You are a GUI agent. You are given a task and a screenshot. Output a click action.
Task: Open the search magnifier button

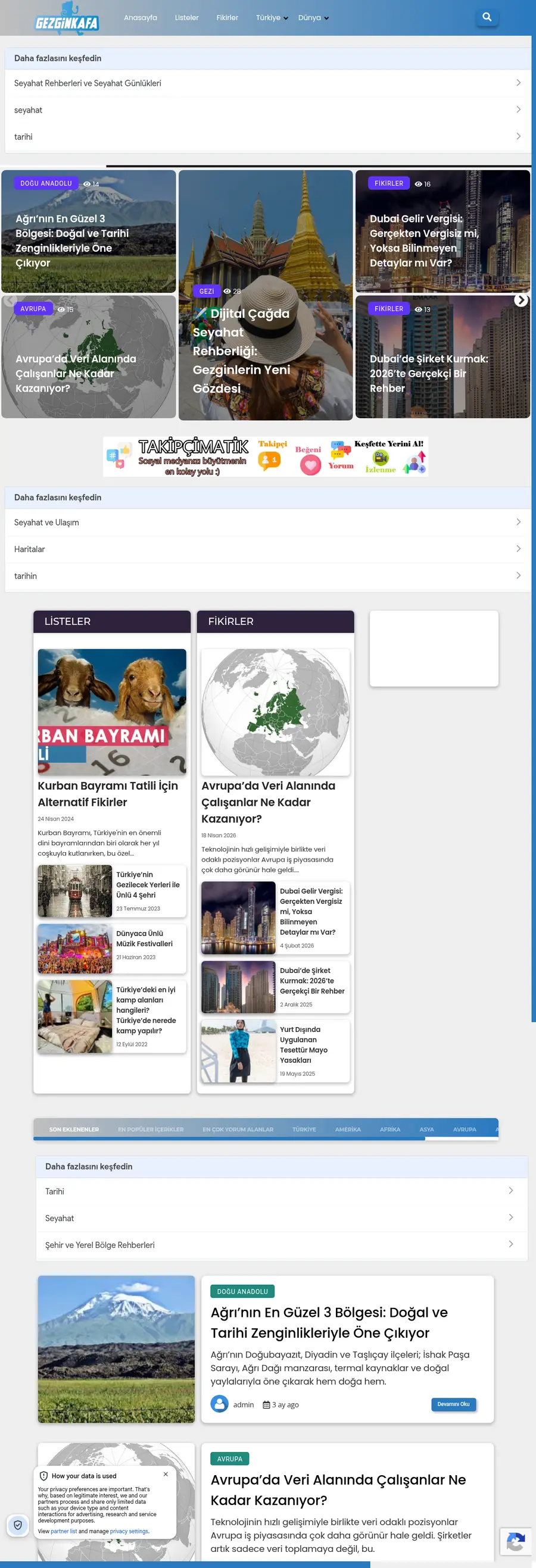(487, 17)
